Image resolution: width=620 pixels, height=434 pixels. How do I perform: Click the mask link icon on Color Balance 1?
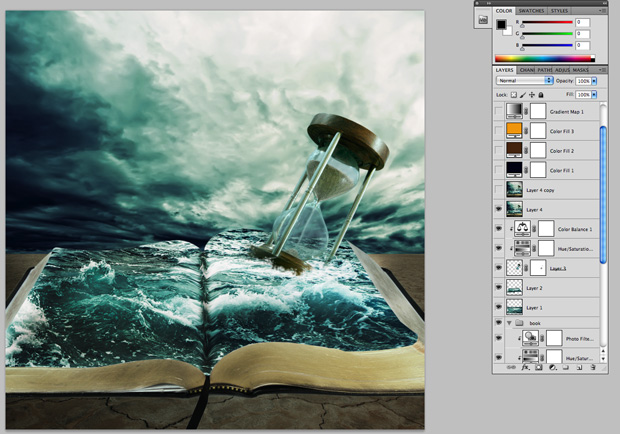click(534, 229)
